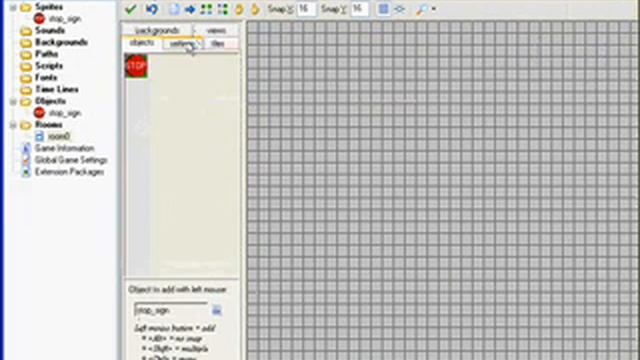Viewport: 640px width, 360px height.
Task: Click the first yellow lock icon
Action: pyautogui.click(x=239, y=9)
